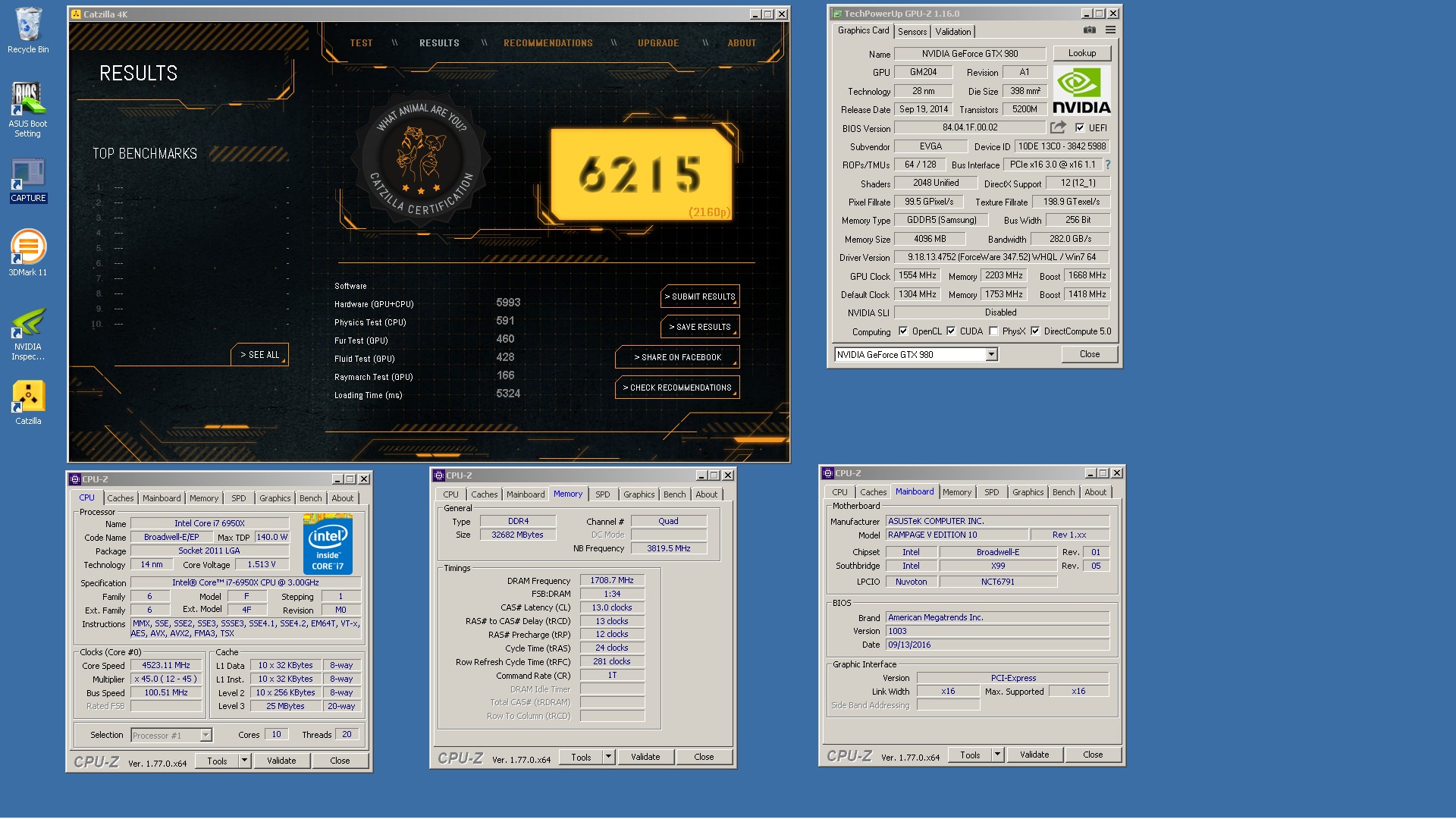
Task: Open SPD tab in CPU-Z Memory window
Action: tap(603, 494)
